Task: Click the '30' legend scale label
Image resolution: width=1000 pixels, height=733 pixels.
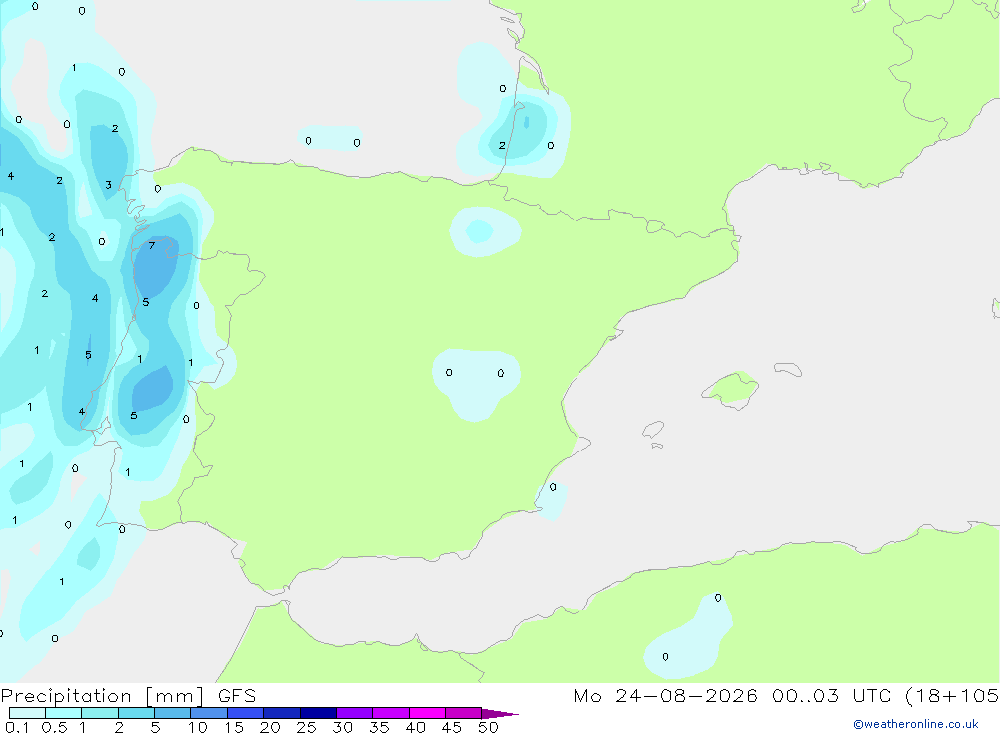Action: tap(343, 727)
